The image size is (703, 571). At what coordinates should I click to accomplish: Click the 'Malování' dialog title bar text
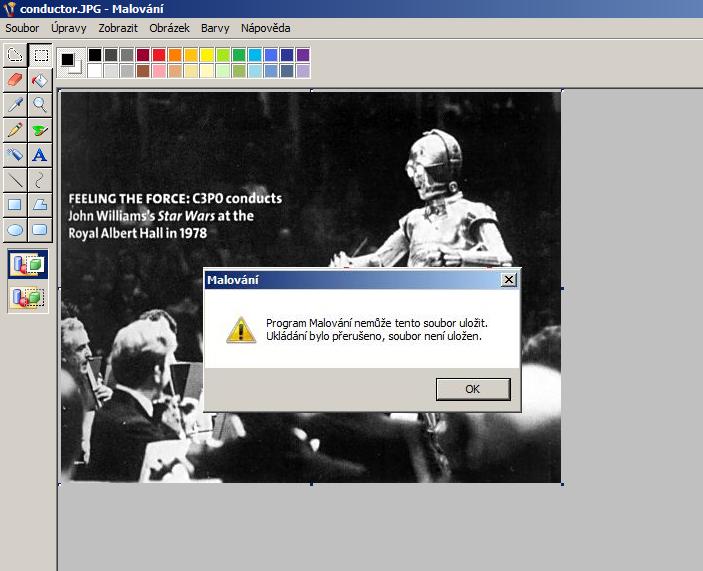233,280
